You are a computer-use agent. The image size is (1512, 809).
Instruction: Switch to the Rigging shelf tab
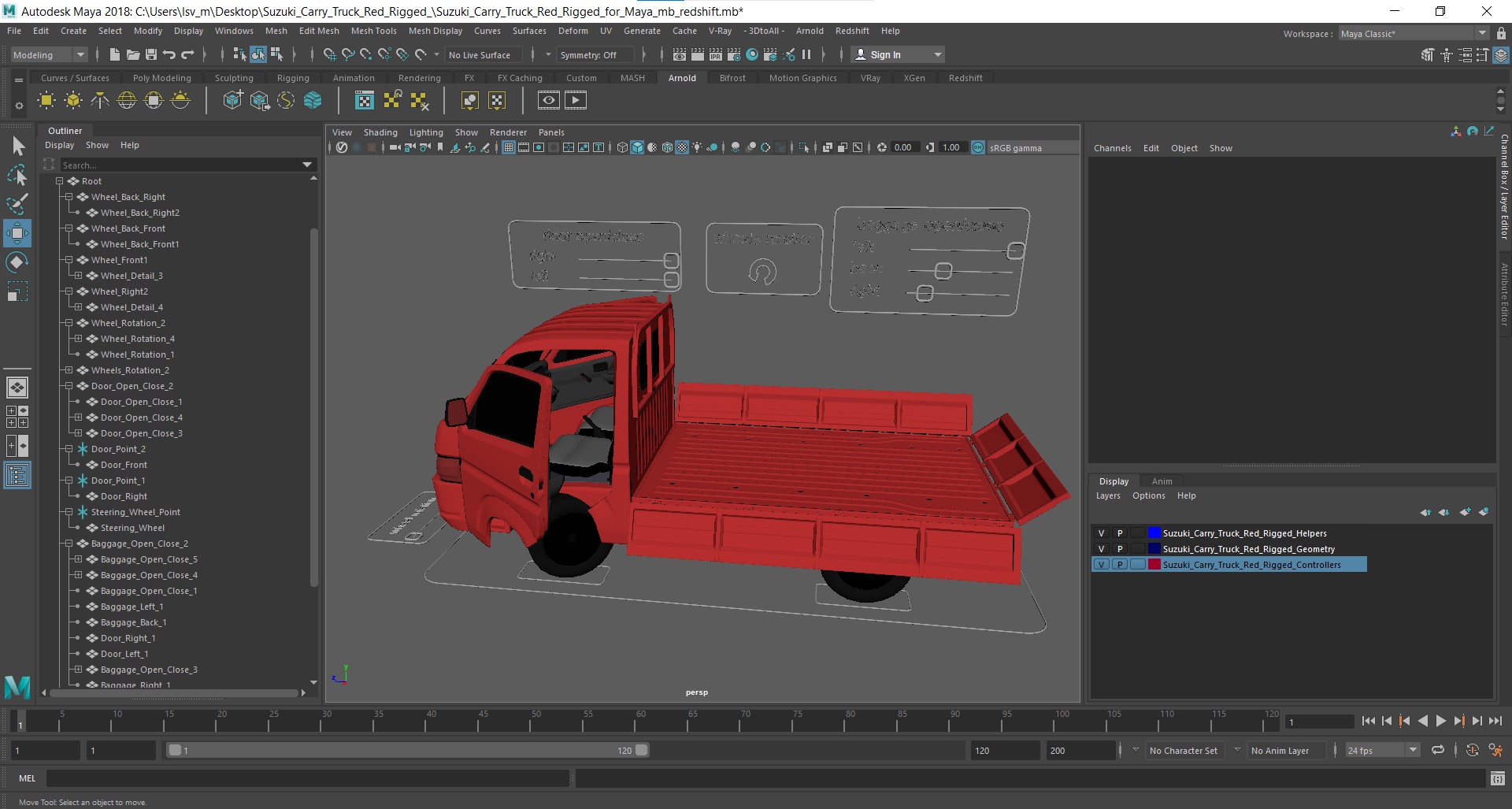coord(293,78)
